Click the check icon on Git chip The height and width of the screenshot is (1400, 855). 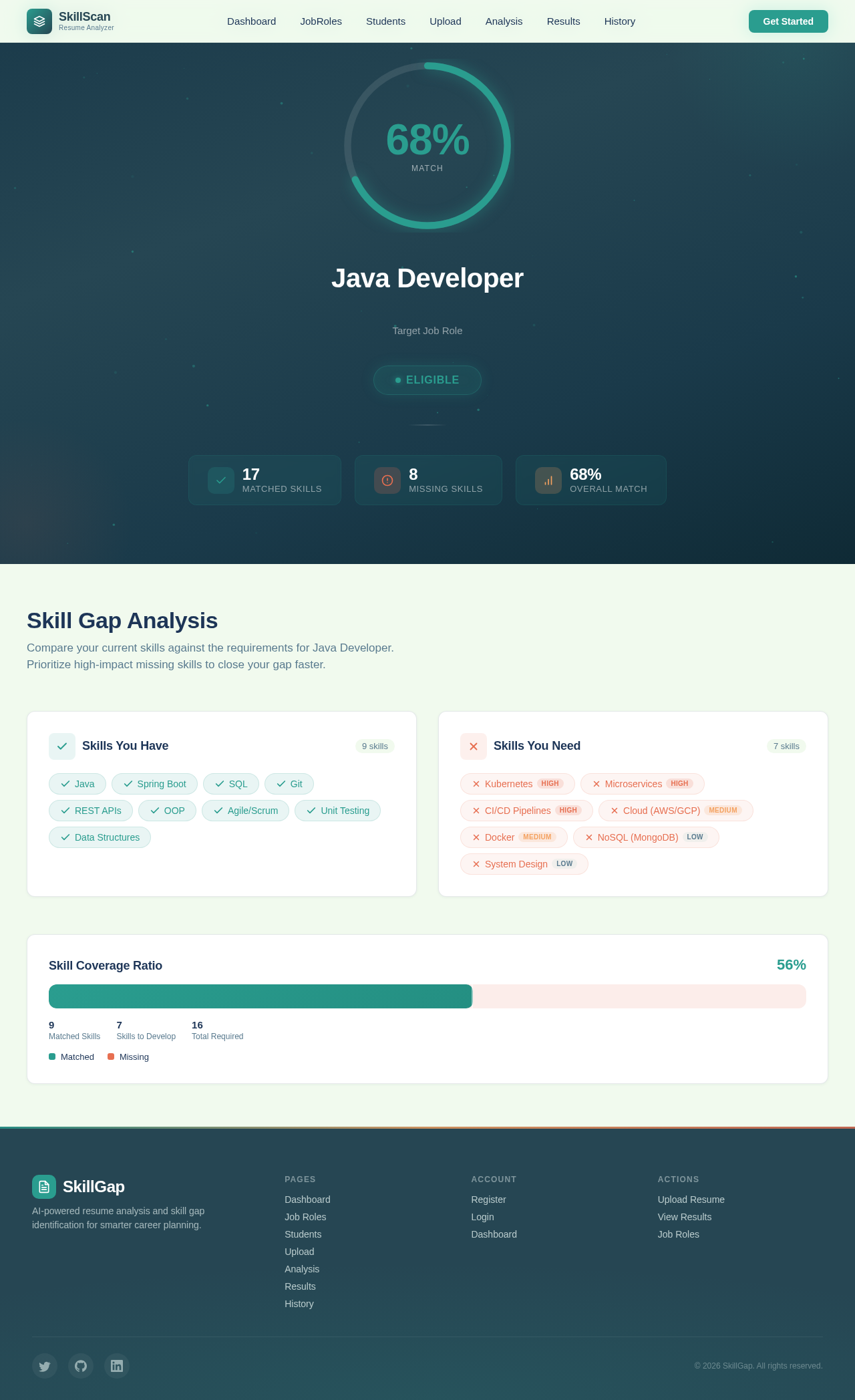(281, 784)
